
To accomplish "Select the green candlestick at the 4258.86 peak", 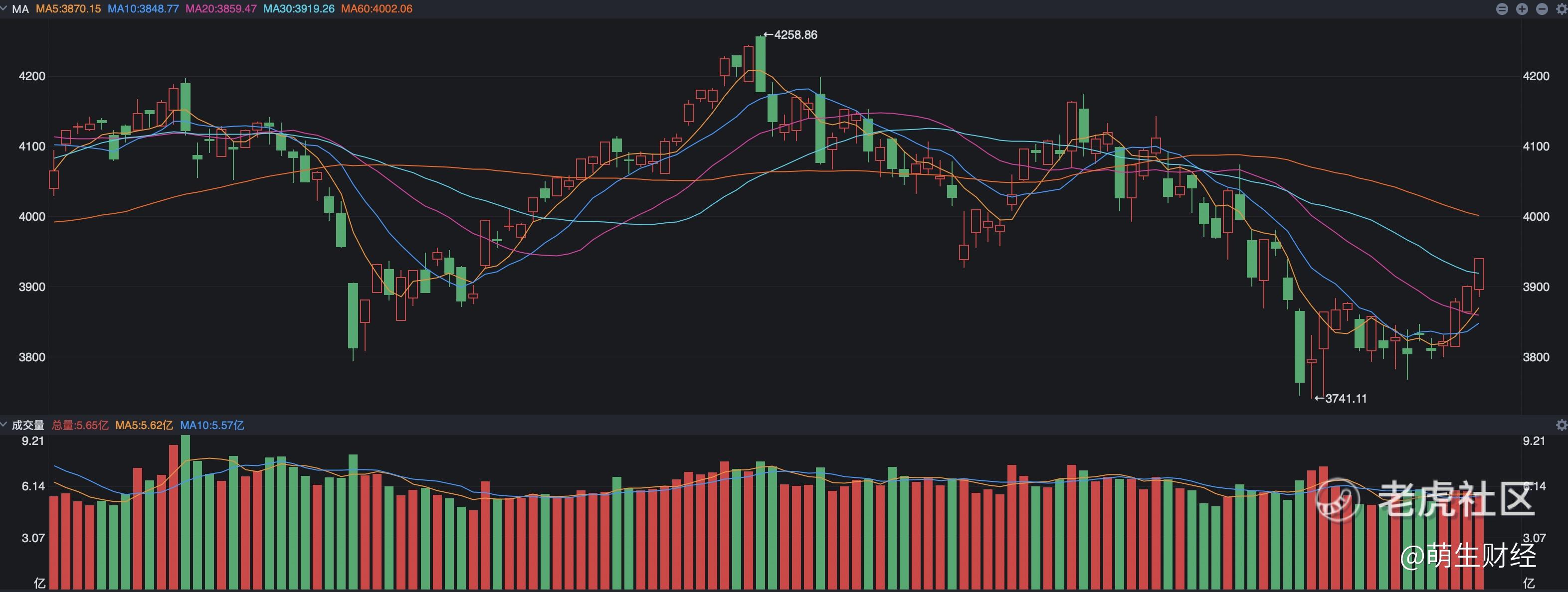I will coord(760,64).
